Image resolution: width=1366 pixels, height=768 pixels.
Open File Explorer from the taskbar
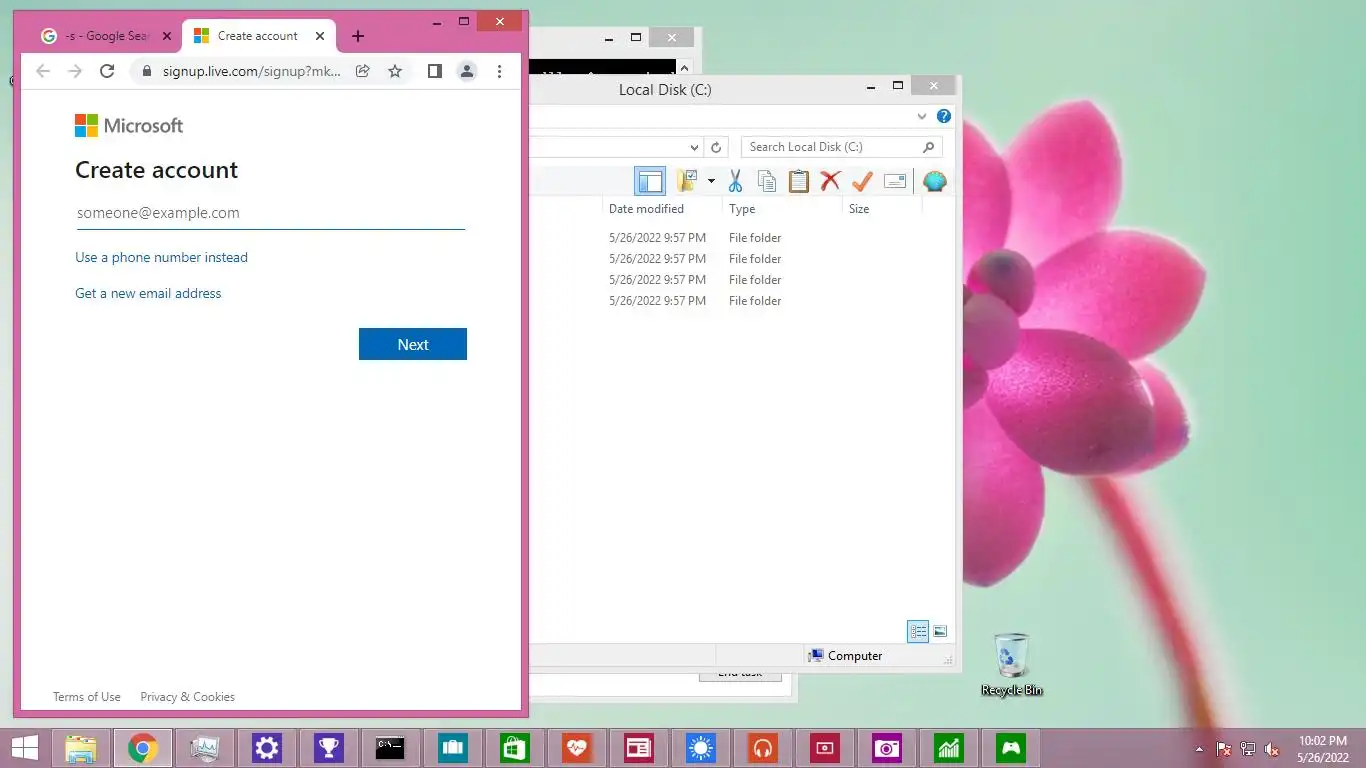click(81, 748)
